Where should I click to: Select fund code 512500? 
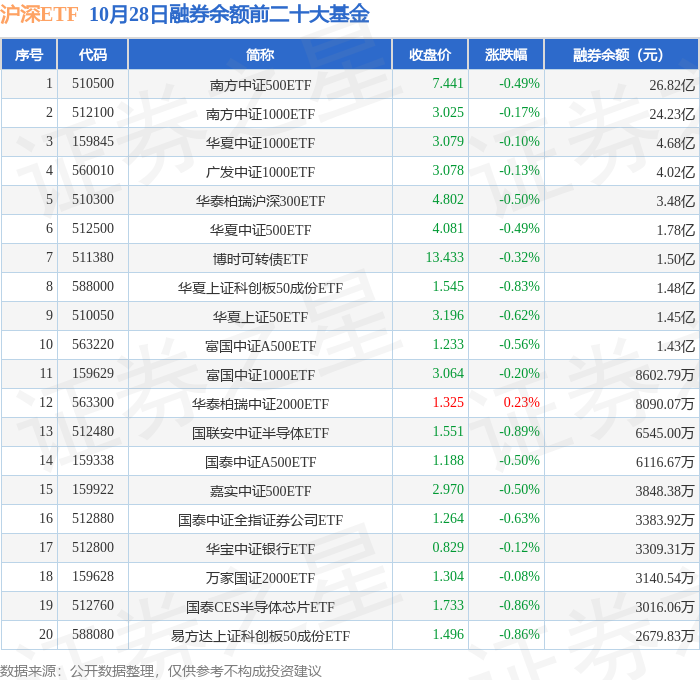click(93, 229)
